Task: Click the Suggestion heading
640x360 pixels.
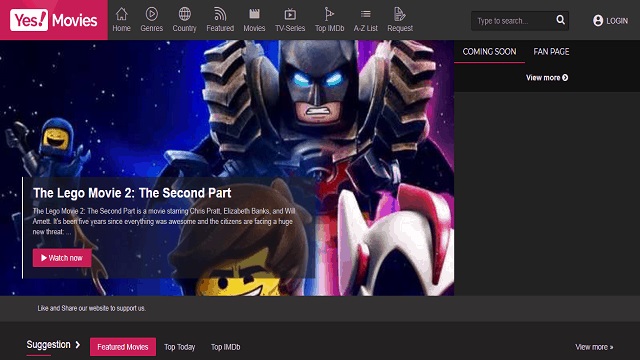Action: [x=48, y=345]
